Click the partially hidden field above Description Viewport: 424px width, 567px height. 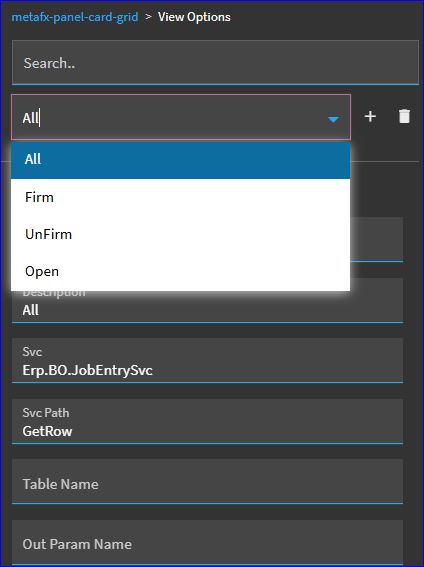376,239
